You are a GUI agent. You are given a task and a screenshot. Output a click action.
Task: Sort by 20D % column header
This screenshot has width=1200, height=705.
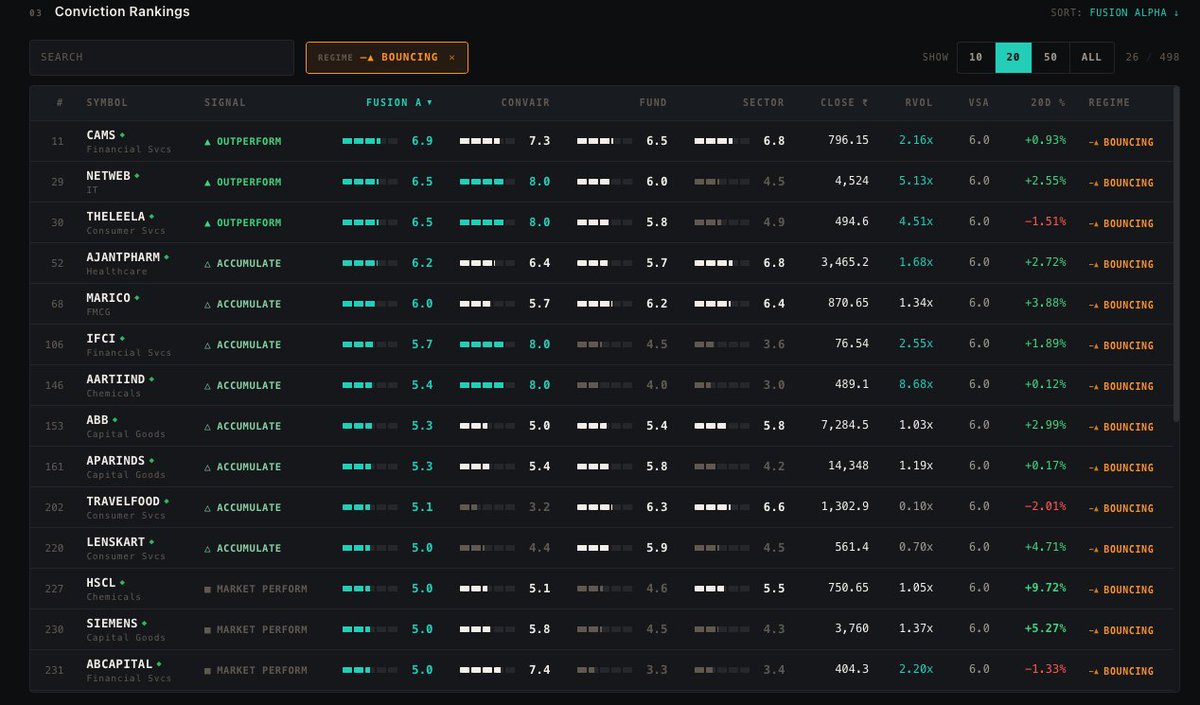point(1049,102)
